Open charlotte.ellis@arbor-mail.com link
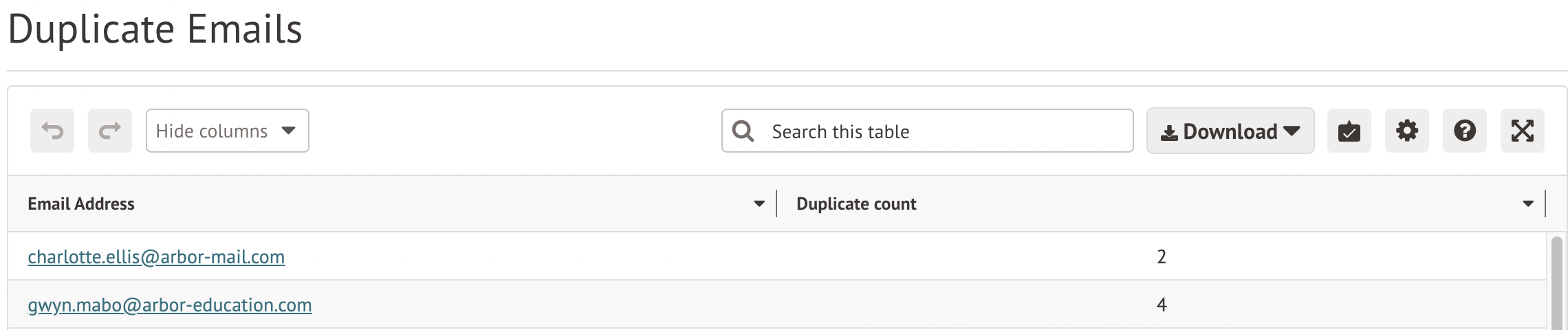Screen dimensions: 1568x330 click(156, 256)
